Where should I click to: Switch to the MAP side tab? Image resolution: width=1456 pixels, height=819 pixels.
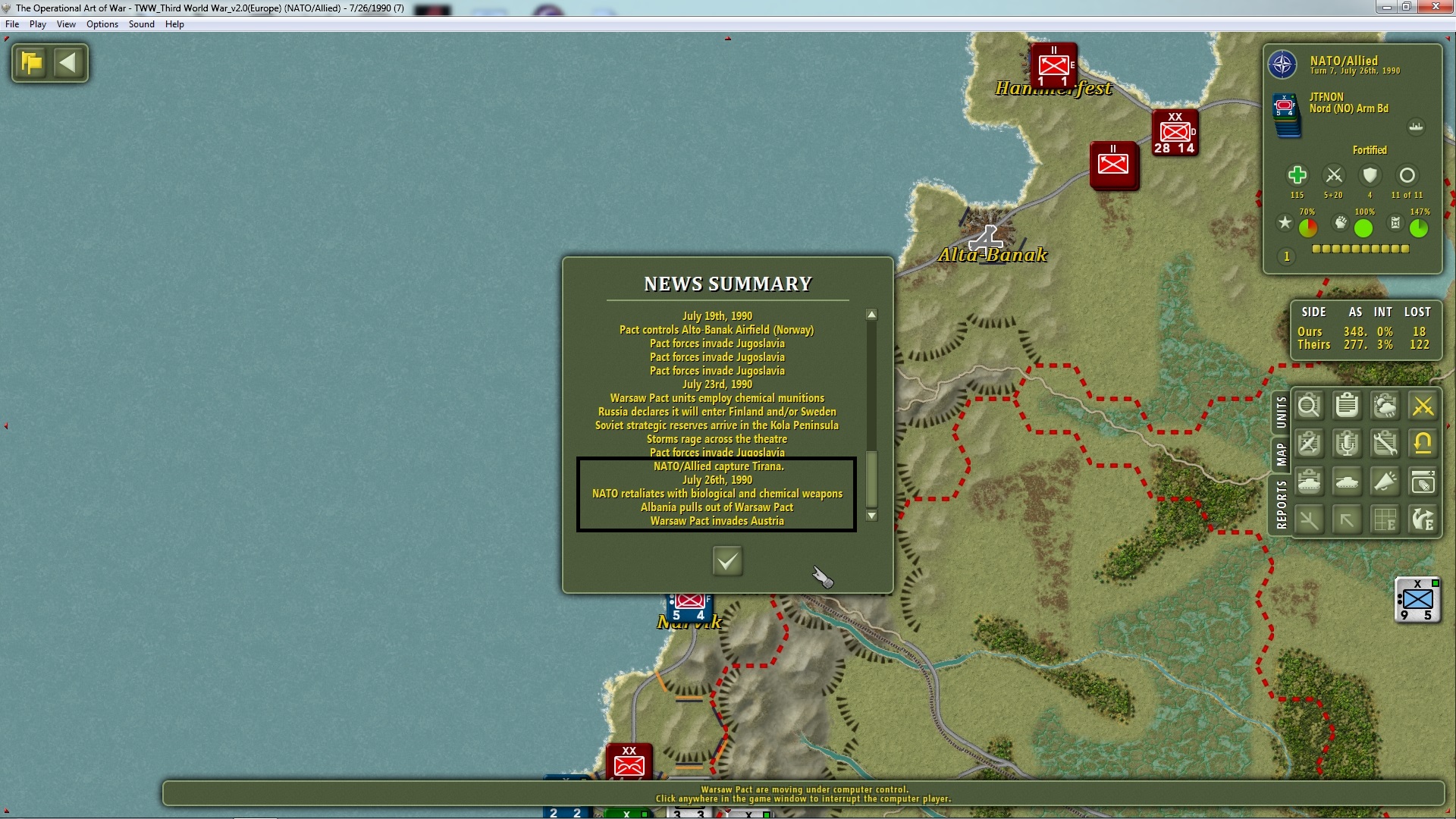pos(1282,454)
